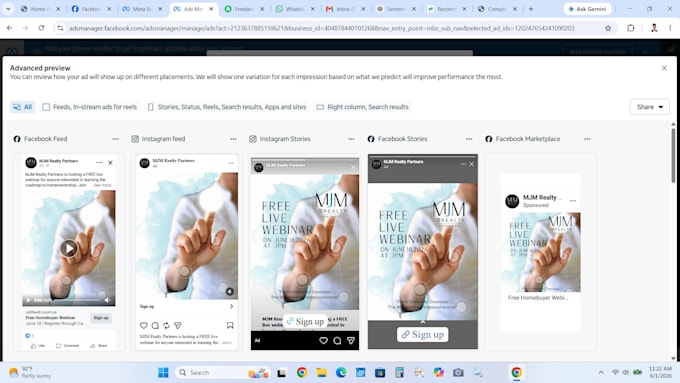Viewport: 680px width, 383px height.
Task: Bookmark this page with the star
Action: tap(608, 28)
